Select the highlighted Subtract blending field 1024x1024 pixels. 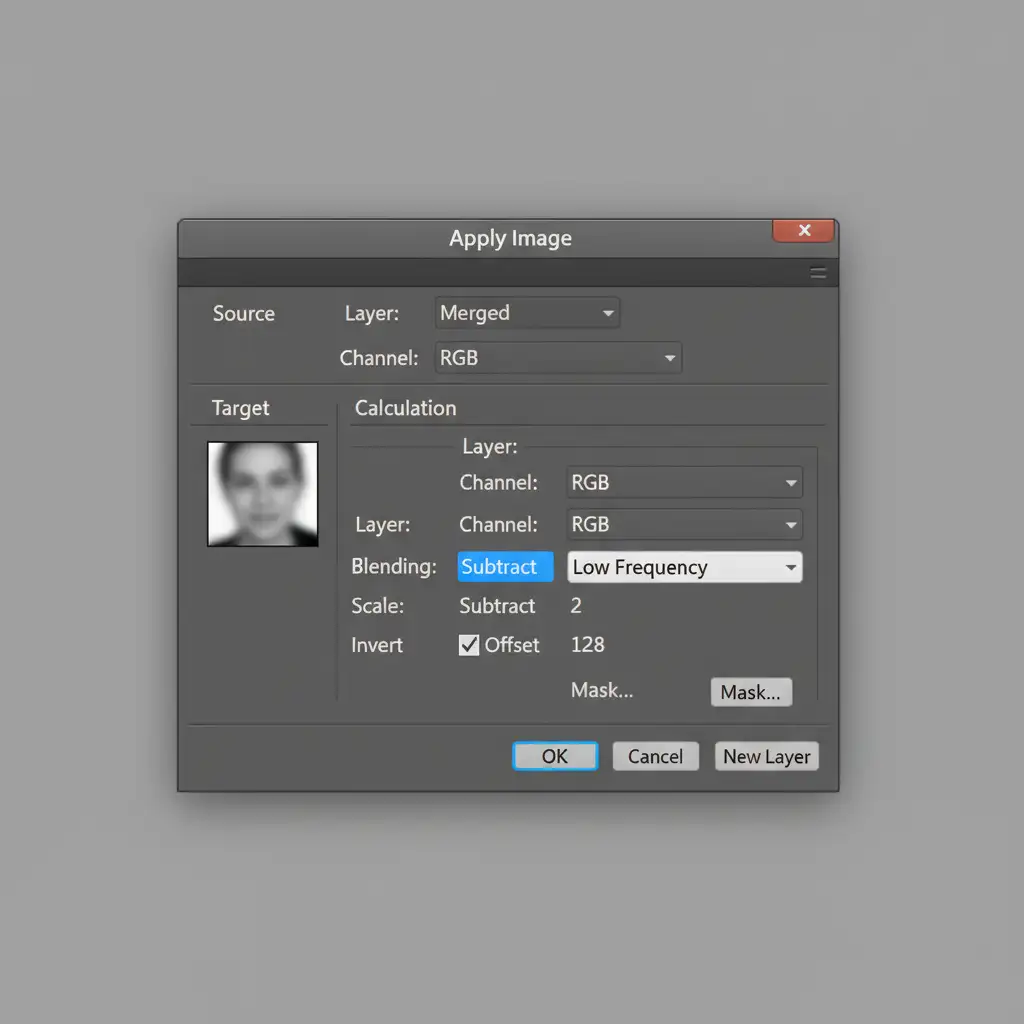click(505, 567)
